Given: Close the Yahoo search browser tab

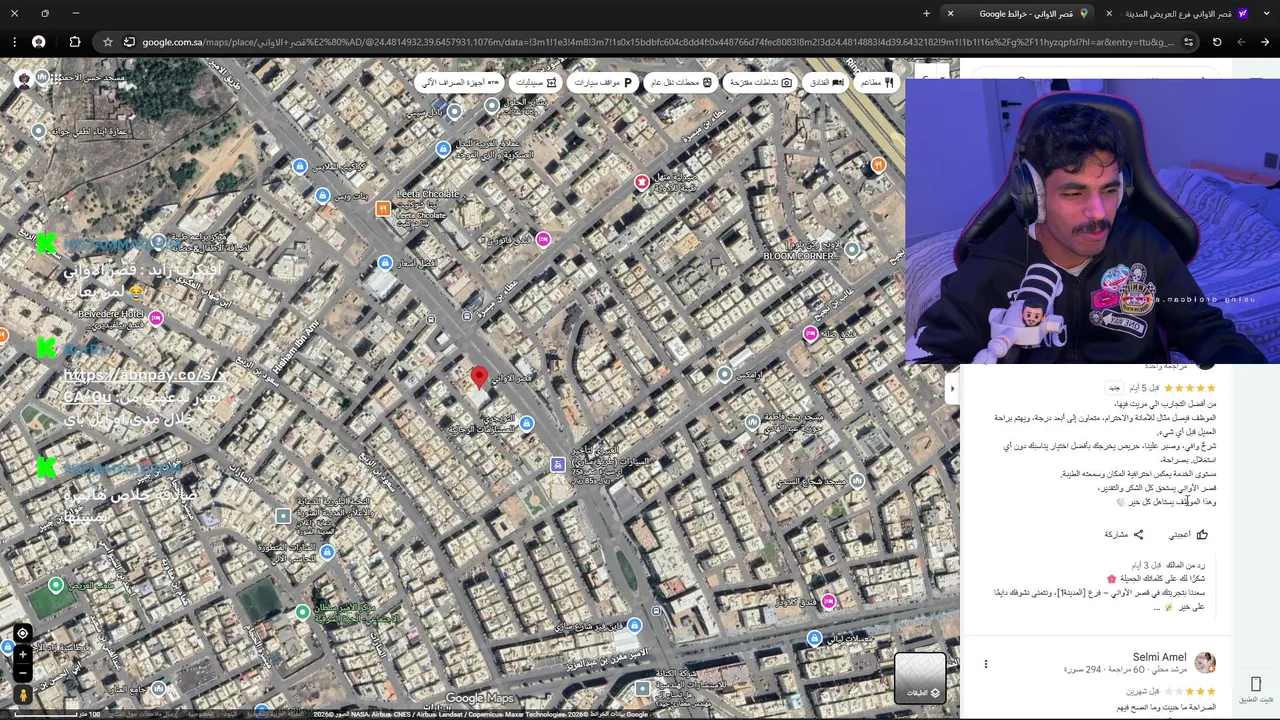Looking at the screenshot, I should [1109, 13].
